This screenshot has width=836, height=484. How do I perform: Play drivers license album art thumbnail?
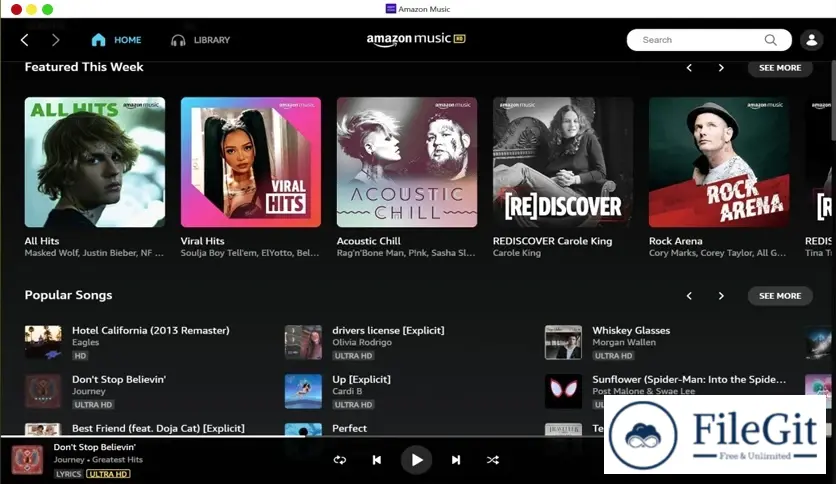point(303,342)
